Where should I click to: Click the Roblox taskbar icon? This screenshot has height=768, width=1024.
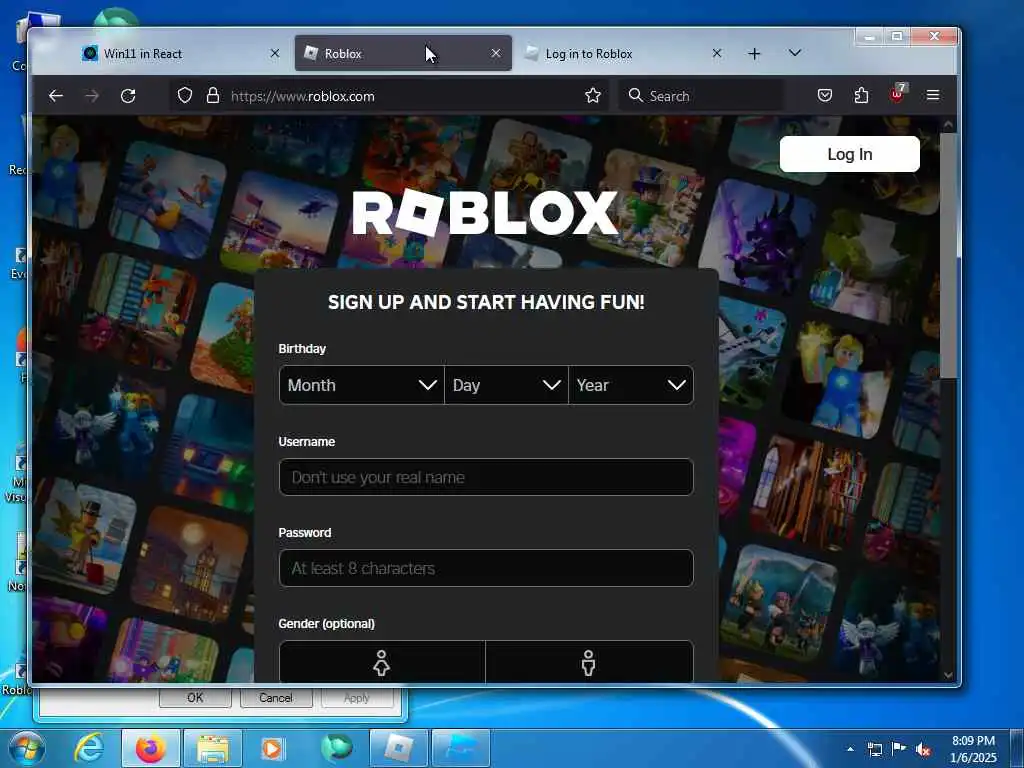398,748
